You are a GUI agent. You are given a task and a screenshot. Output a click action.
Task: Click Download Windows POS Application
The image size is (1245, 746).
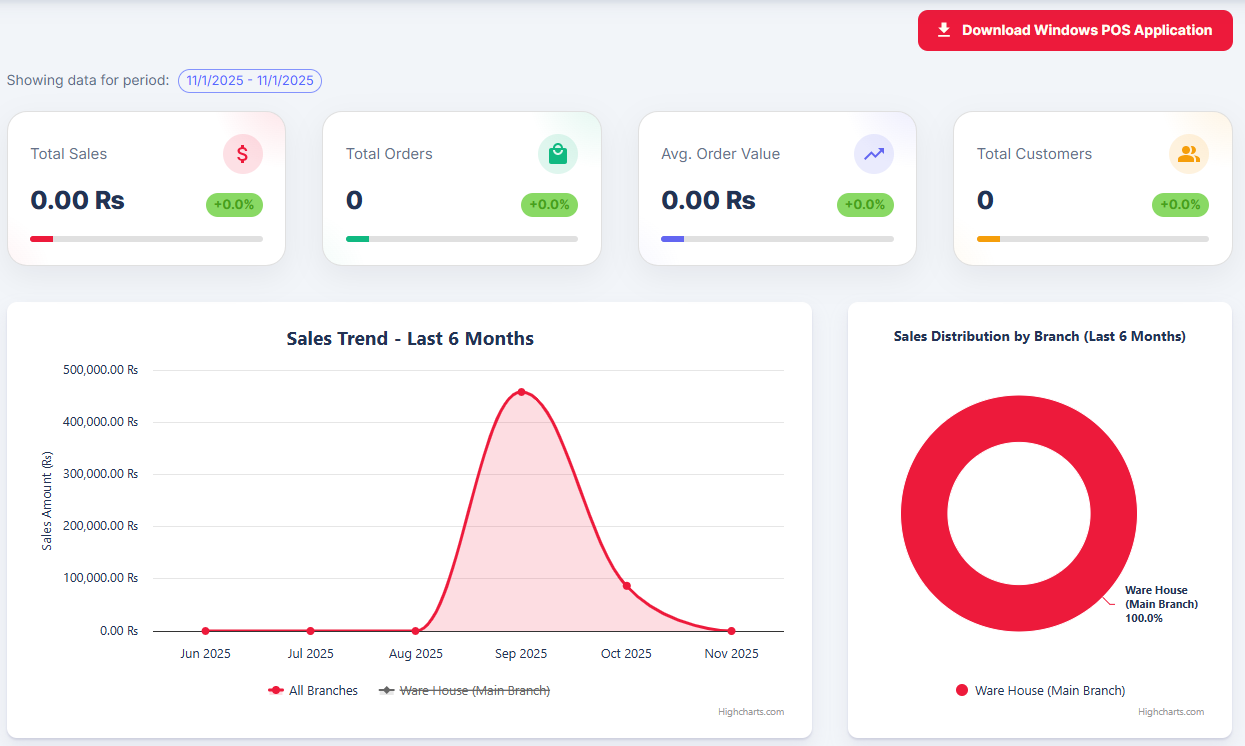point(1074,30)
